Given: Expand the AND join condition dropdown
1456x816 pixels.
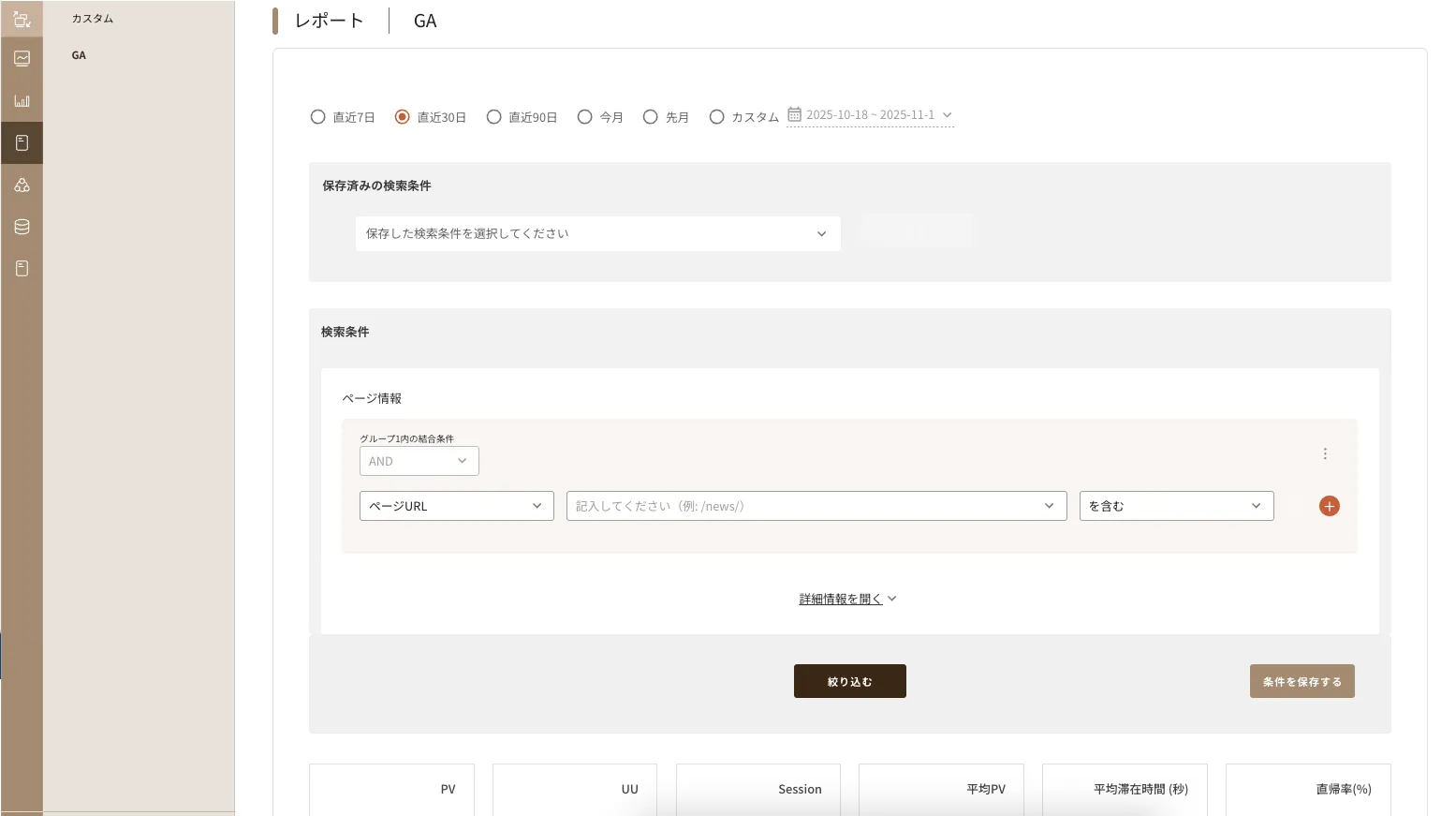Looking at the screenshot, I should point(419,461).
